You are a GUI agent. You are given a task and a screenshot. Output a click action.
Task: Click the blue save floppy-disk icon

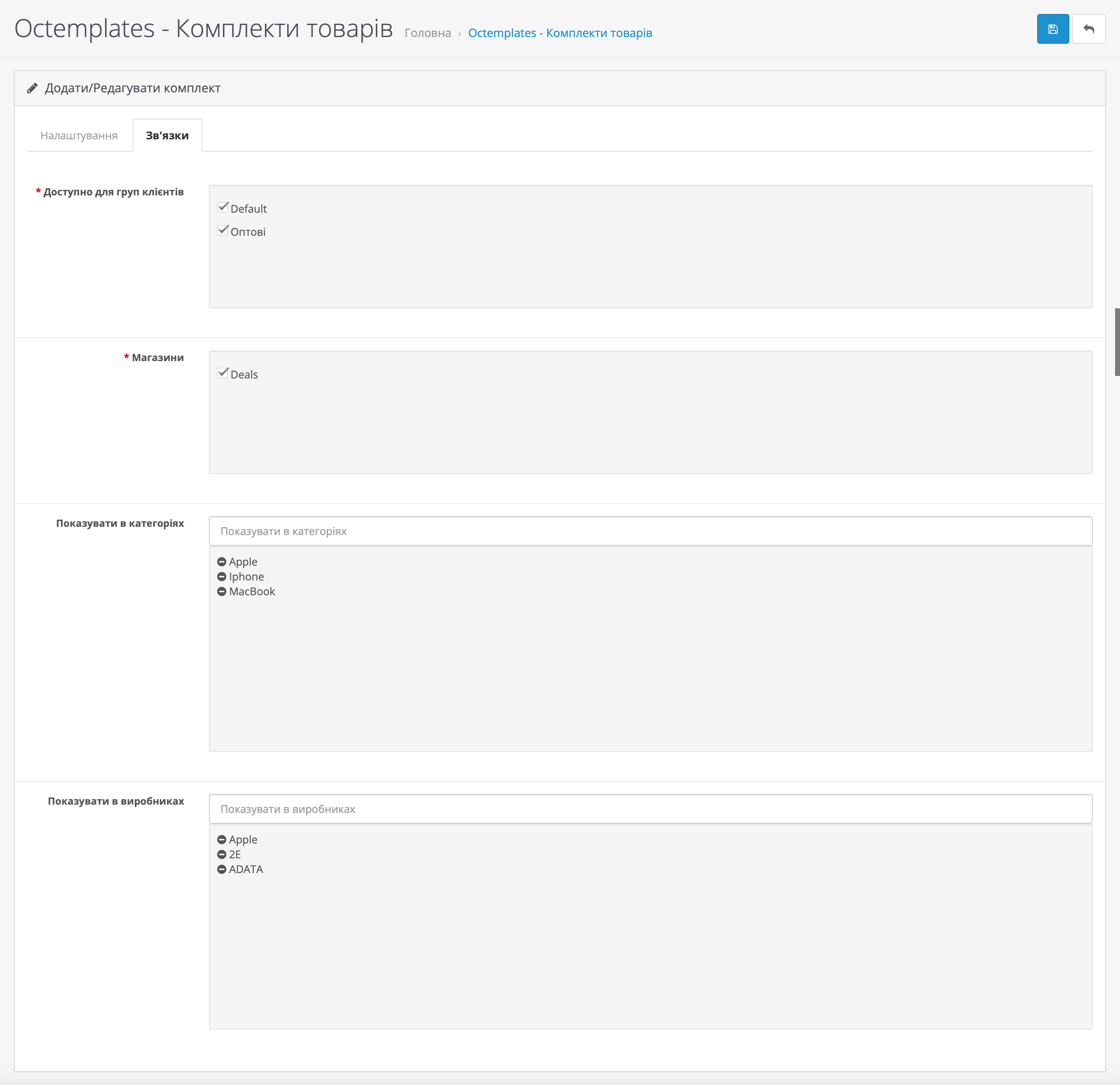(x=1052, y=29)
